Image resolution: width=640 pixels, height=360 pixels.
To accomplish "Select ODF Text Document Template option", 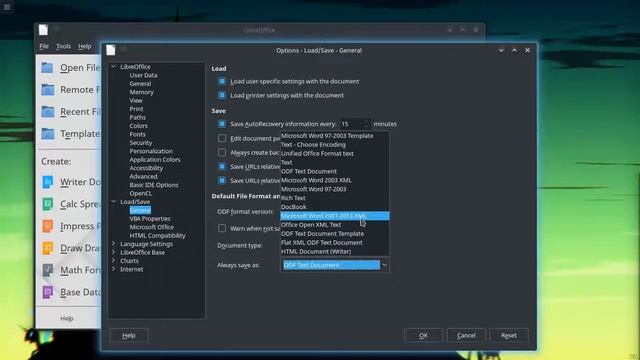I will click(335, 233).
